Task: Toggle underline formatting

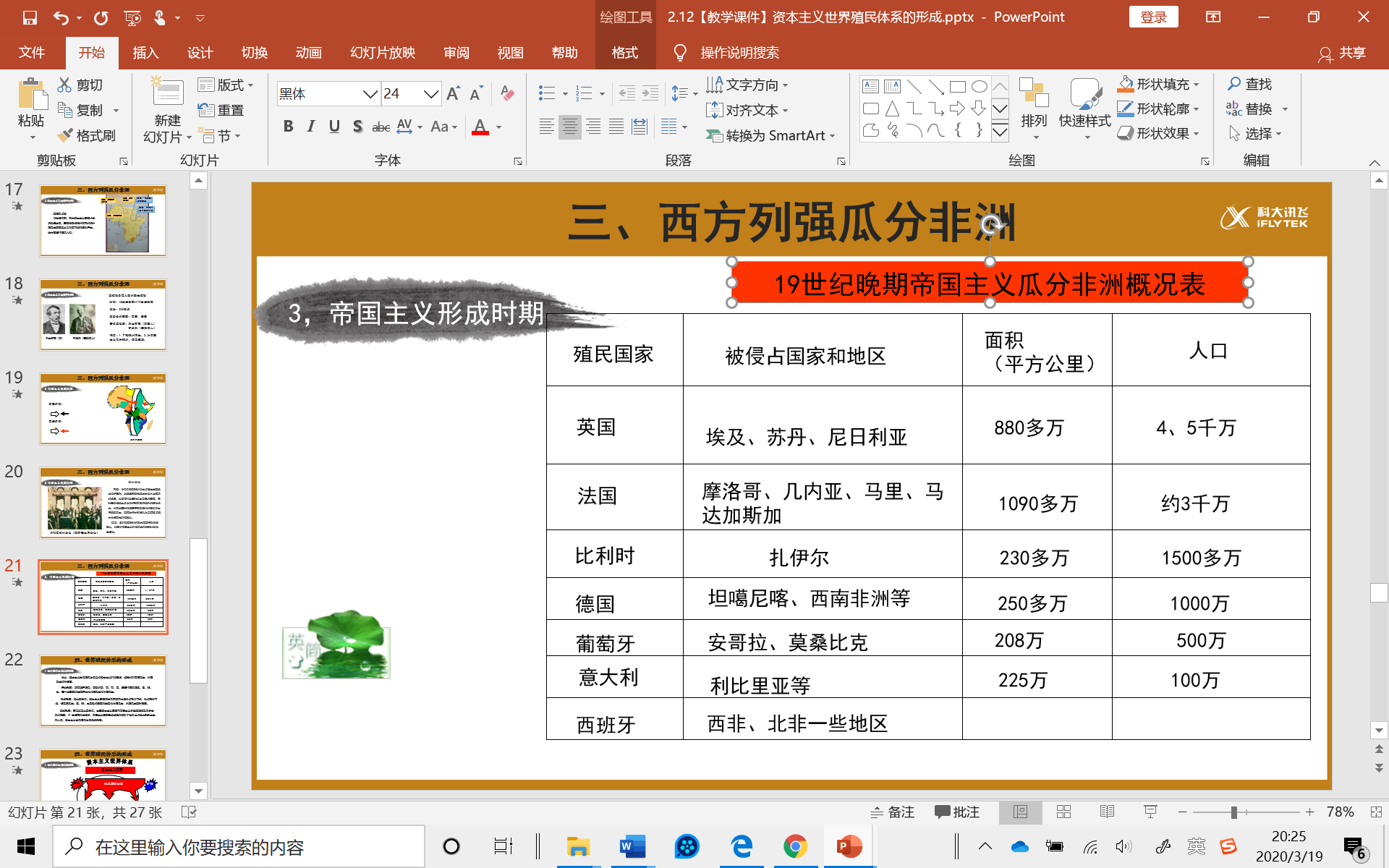Action: click(x=334, y=126)
